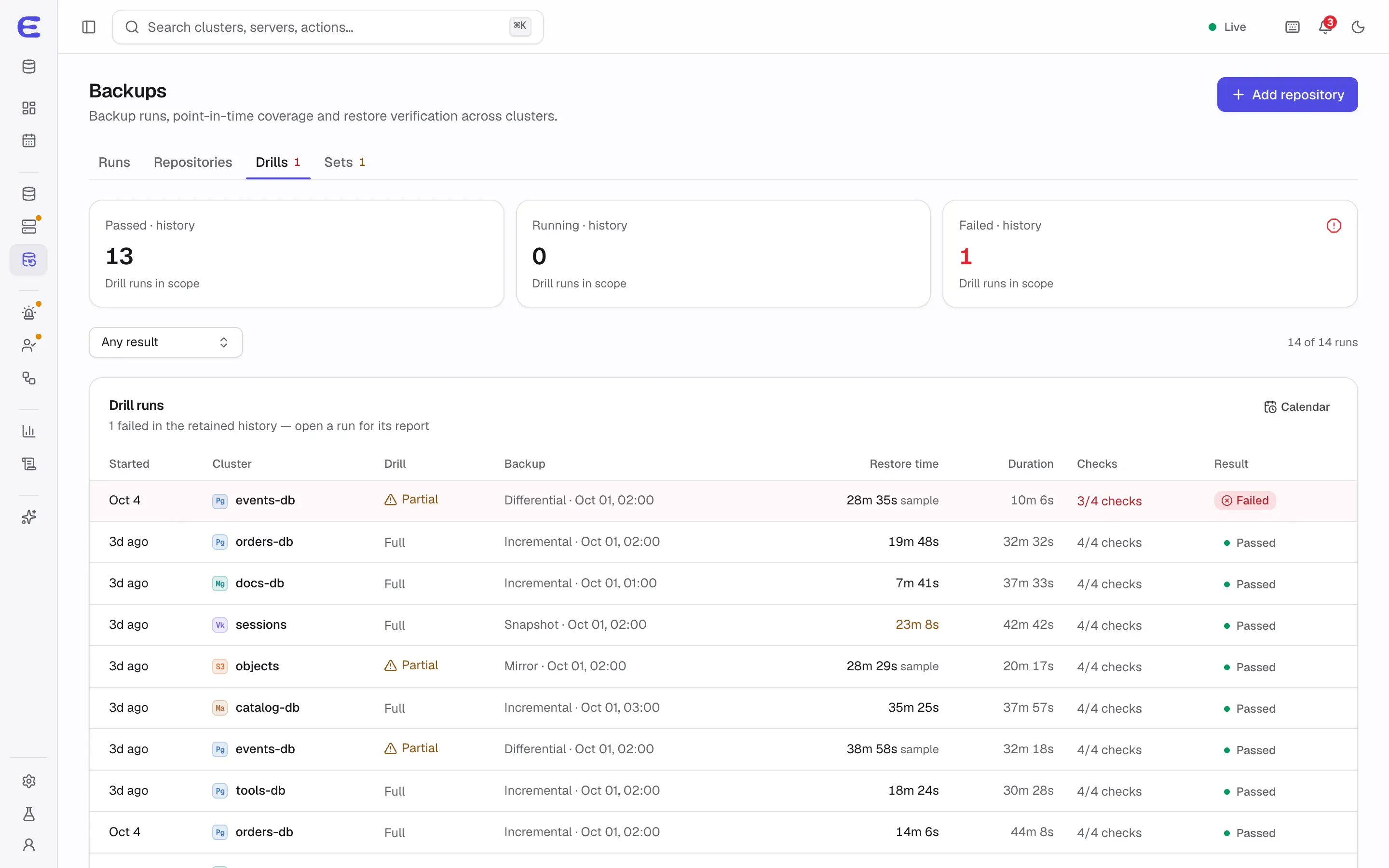The image size is (1389, 868).
Task: Switch to the Runs tab
Action: 114,162
